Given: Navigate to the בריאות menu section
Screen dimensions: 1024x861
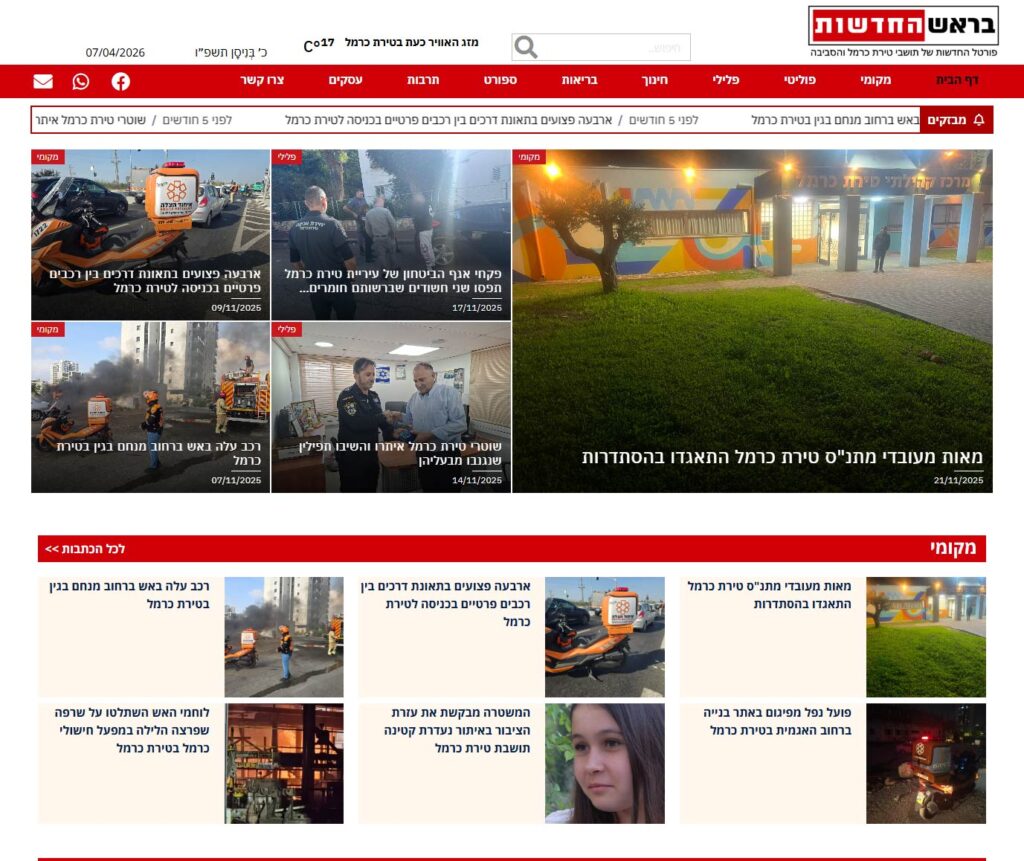Looking at the screenshot, I should 579,81.
